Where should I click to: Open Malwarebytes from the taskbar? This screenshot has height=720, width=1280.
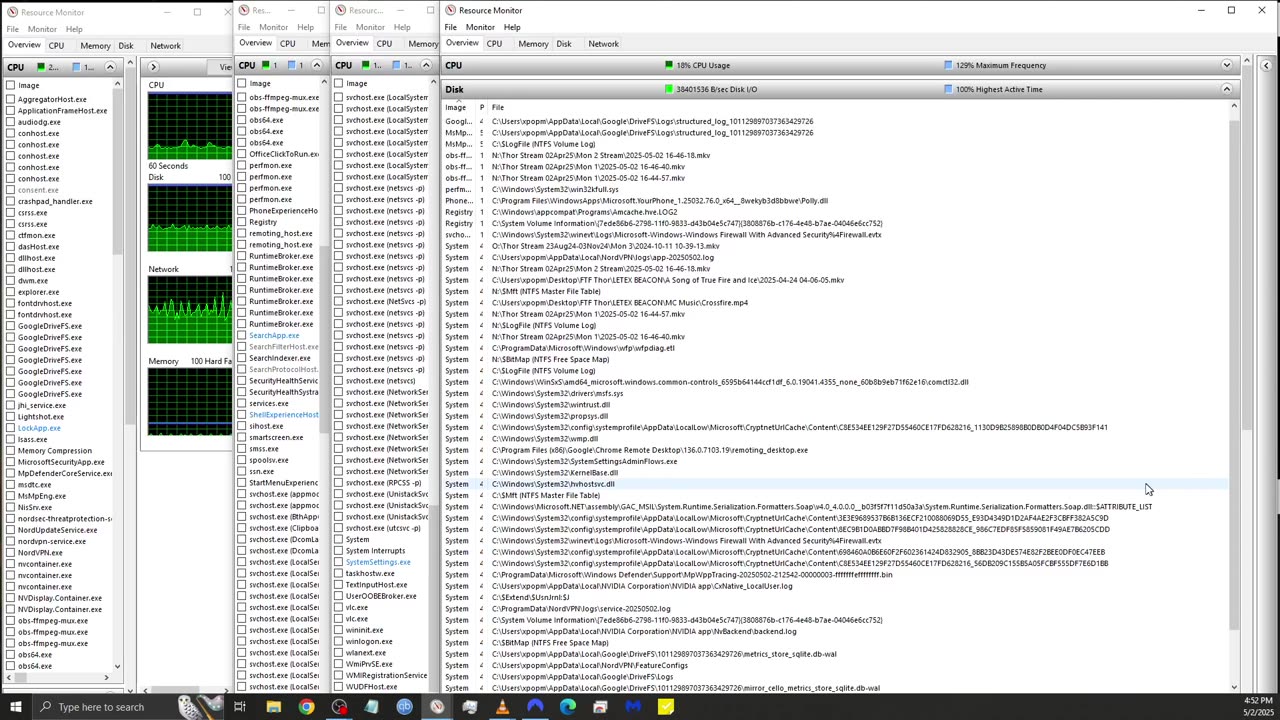coord(633,707)
